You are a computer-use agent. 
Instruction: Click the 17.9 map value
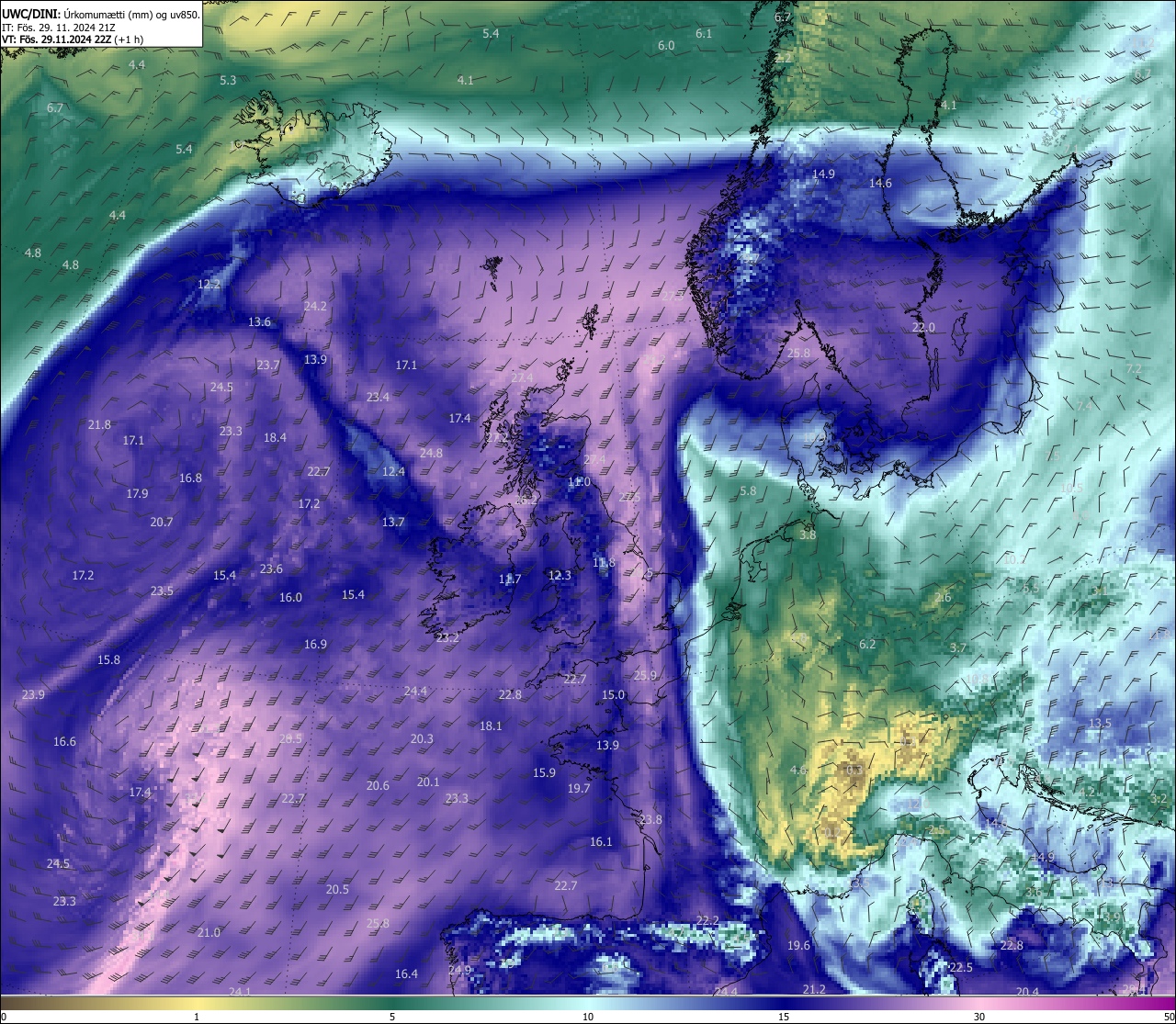pos(137,494)
